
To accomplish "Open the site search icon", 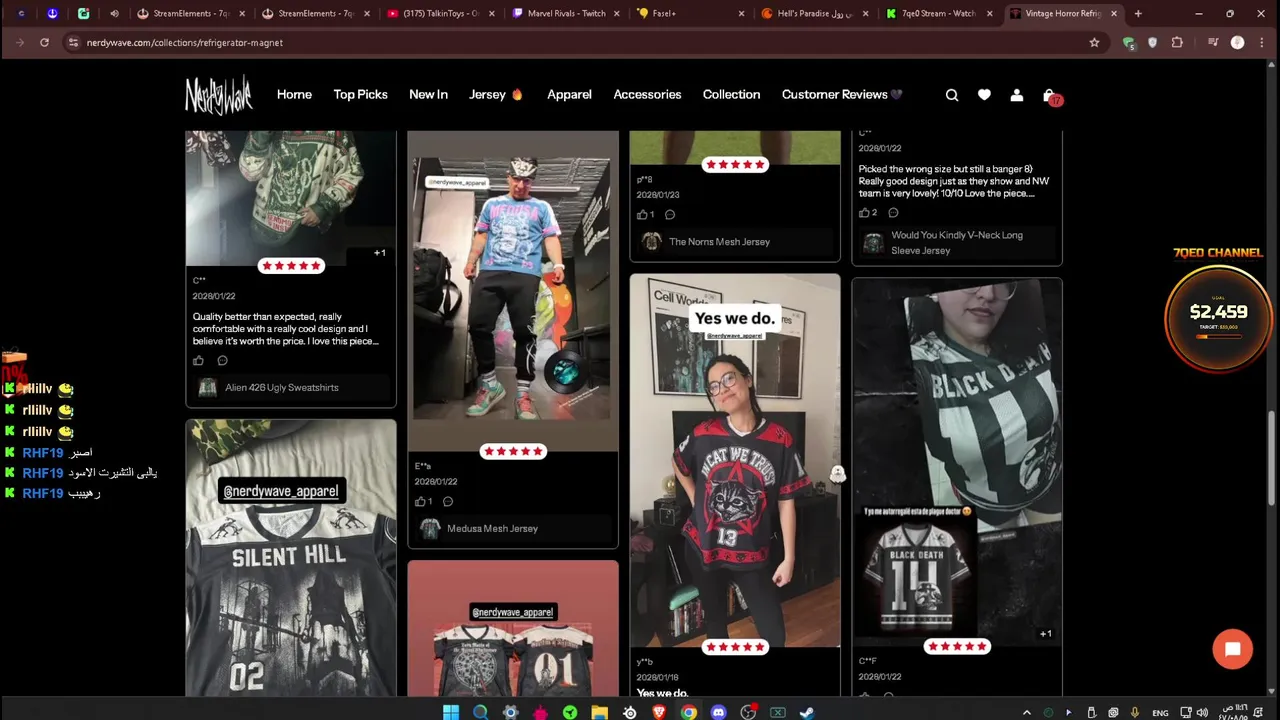I will pos(952,95).
